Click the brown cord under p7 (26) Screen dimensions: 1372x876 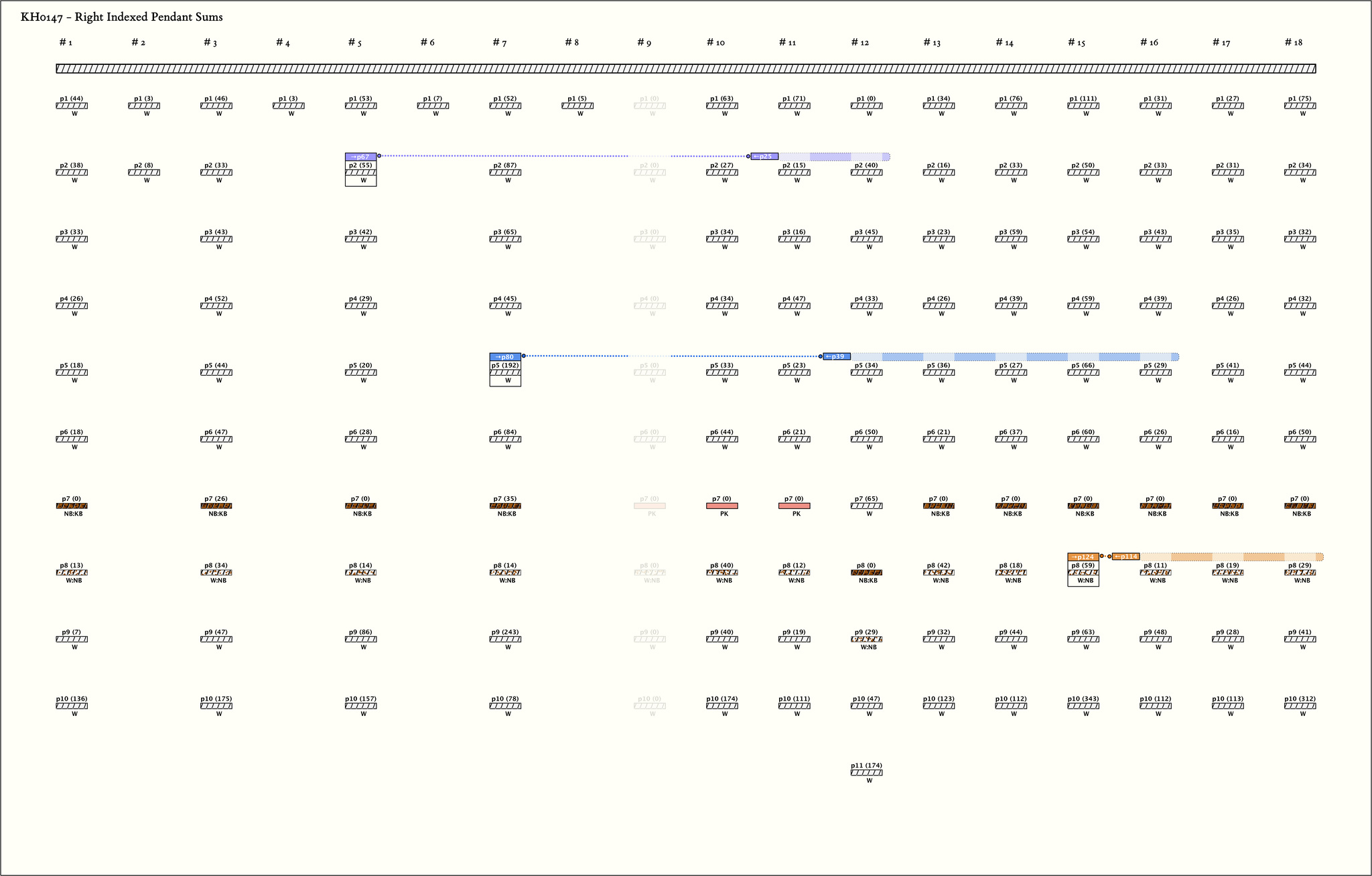(x=216, y=506)
